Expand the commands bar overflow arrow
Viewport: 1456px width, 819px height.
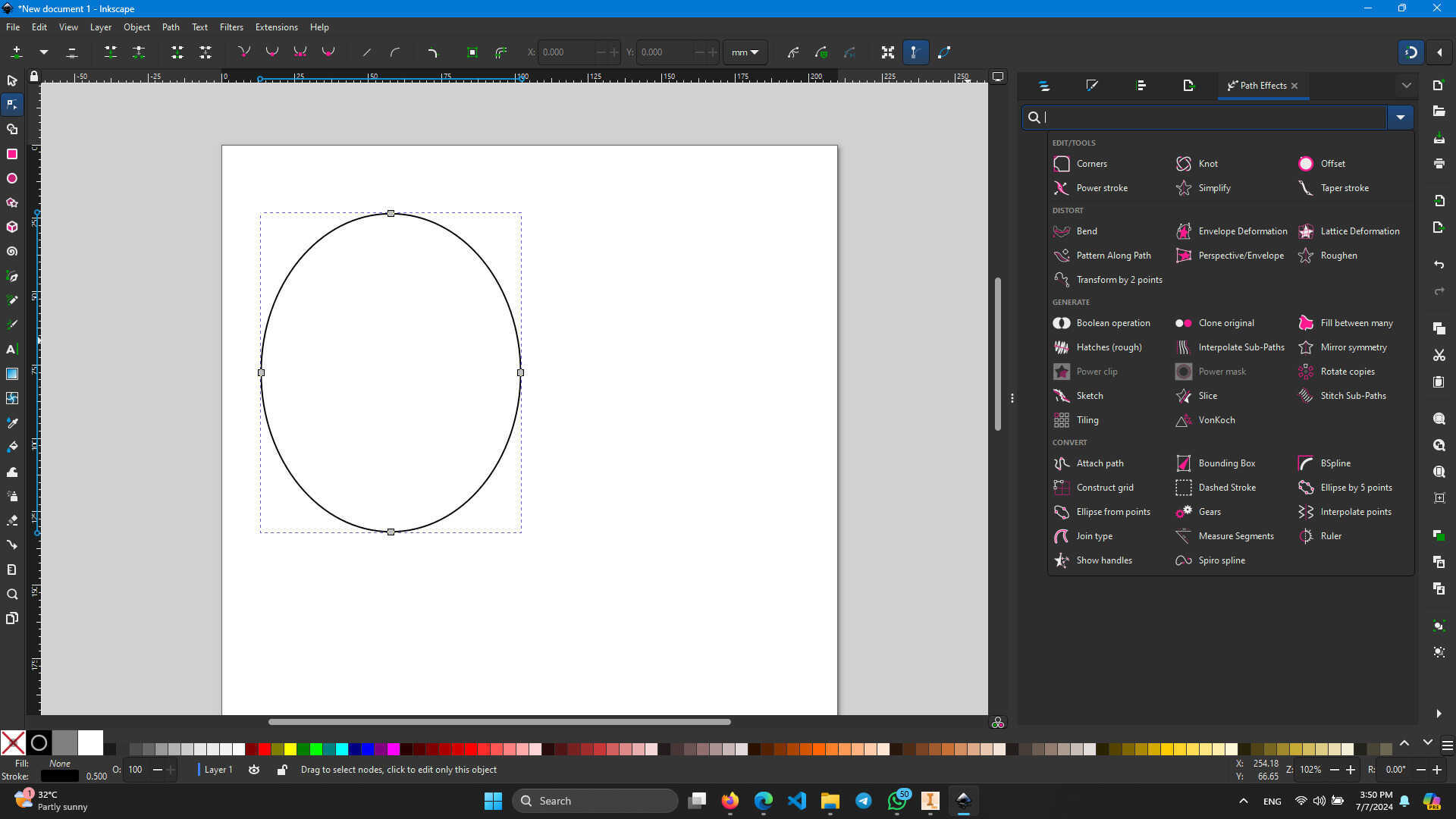click(x=1439, y=714)
